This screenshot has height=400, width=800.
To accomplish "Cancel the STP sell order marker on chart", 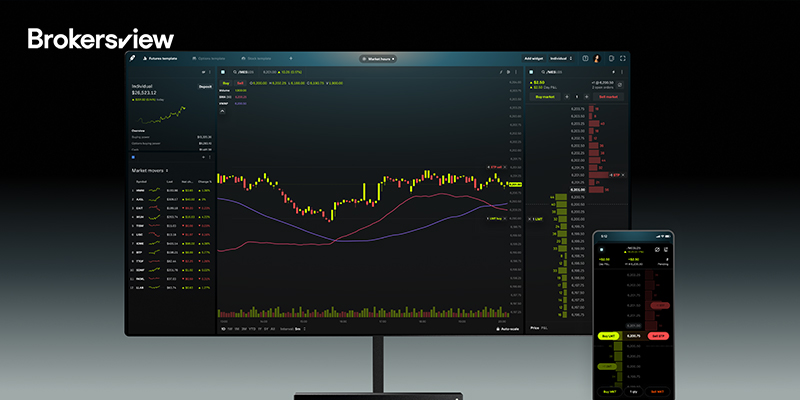I will (505, 167).
